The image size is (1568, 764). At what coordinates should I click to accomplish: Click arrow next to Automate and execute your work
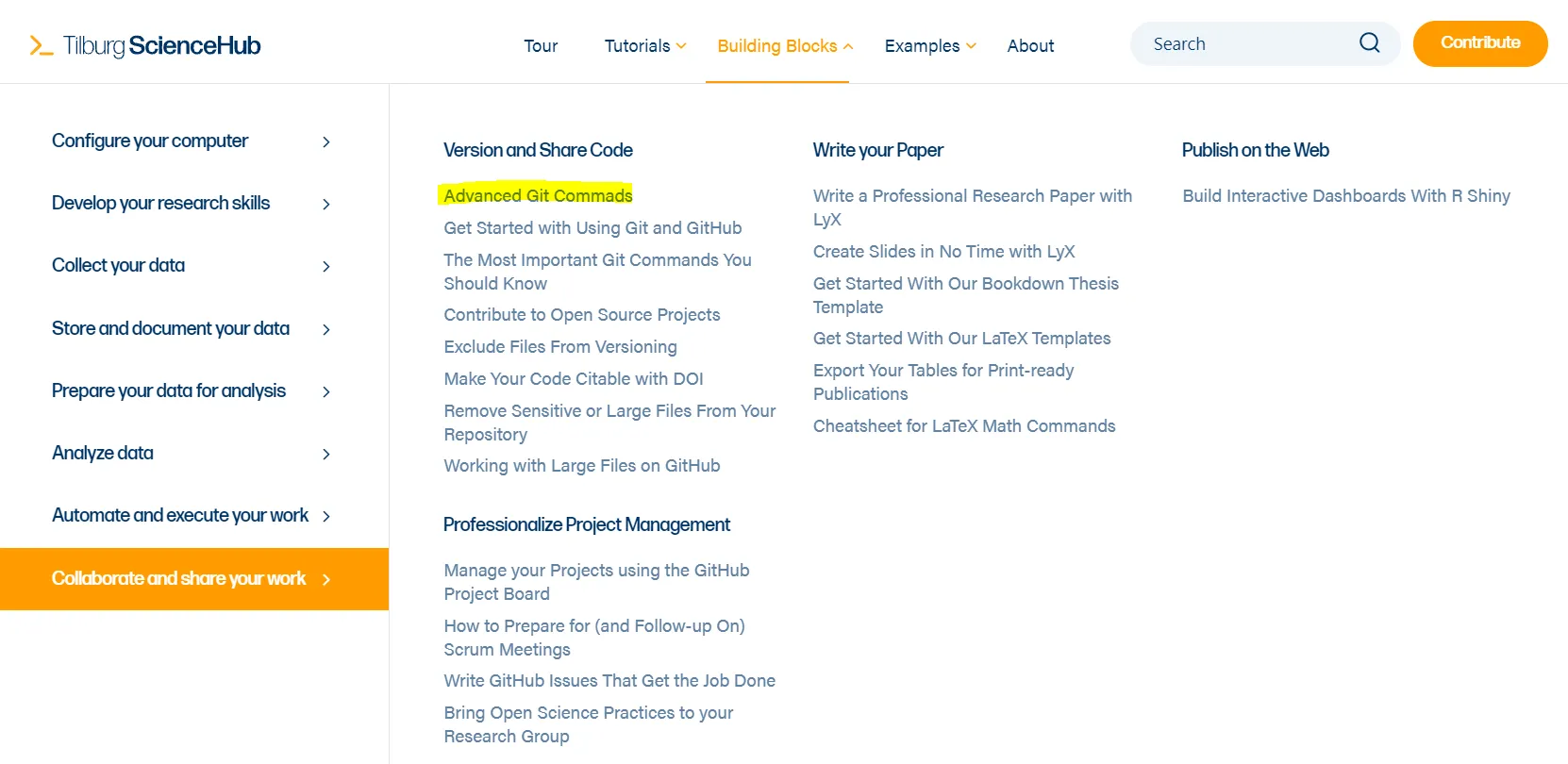point(326,516)
